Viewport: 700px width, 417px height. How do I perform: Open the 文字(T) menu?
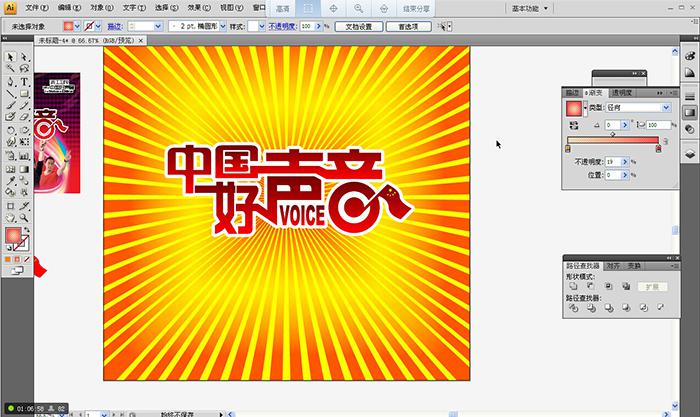point(134,8)
